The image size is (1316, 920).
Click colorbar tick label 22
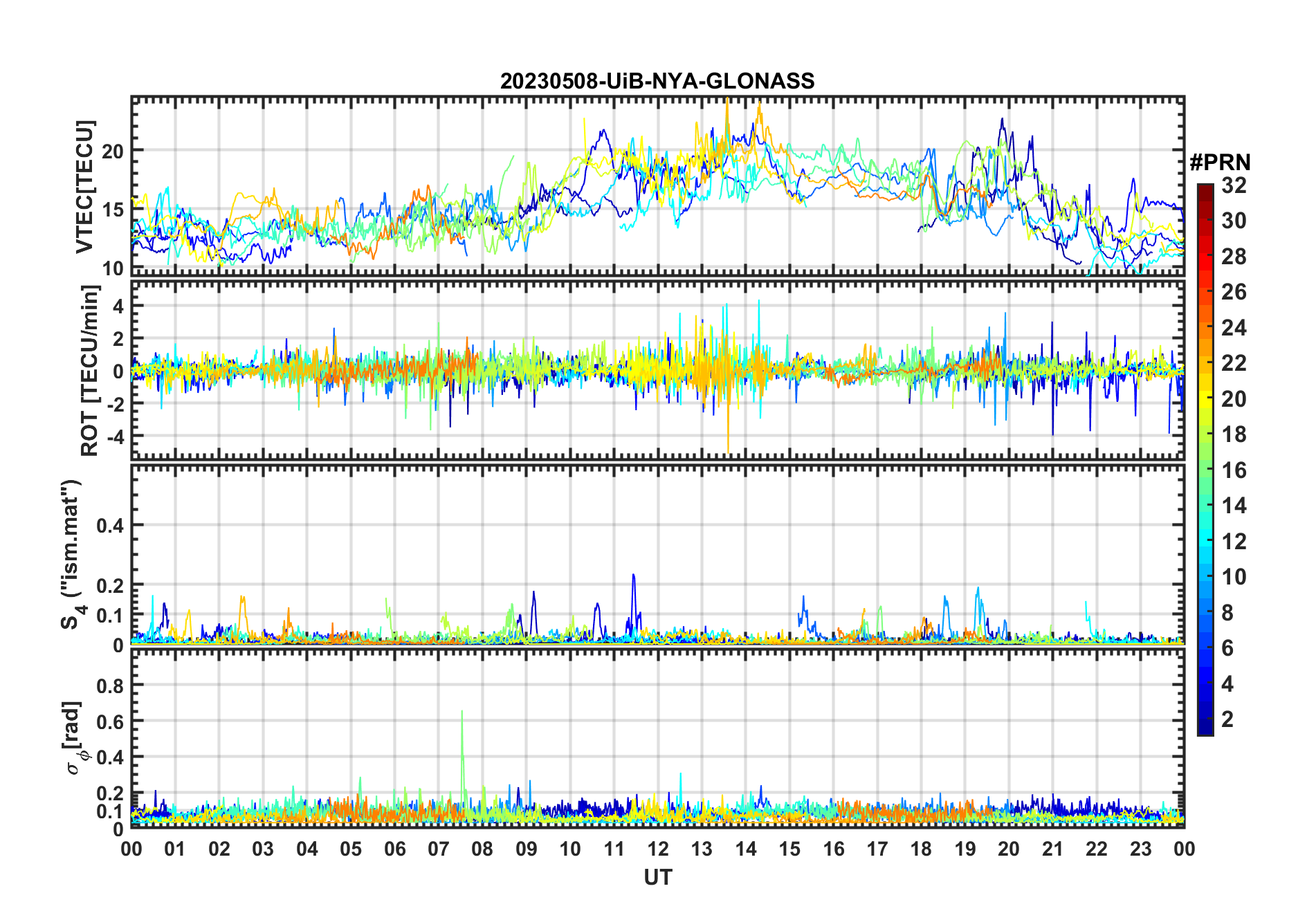[1234, 363]
